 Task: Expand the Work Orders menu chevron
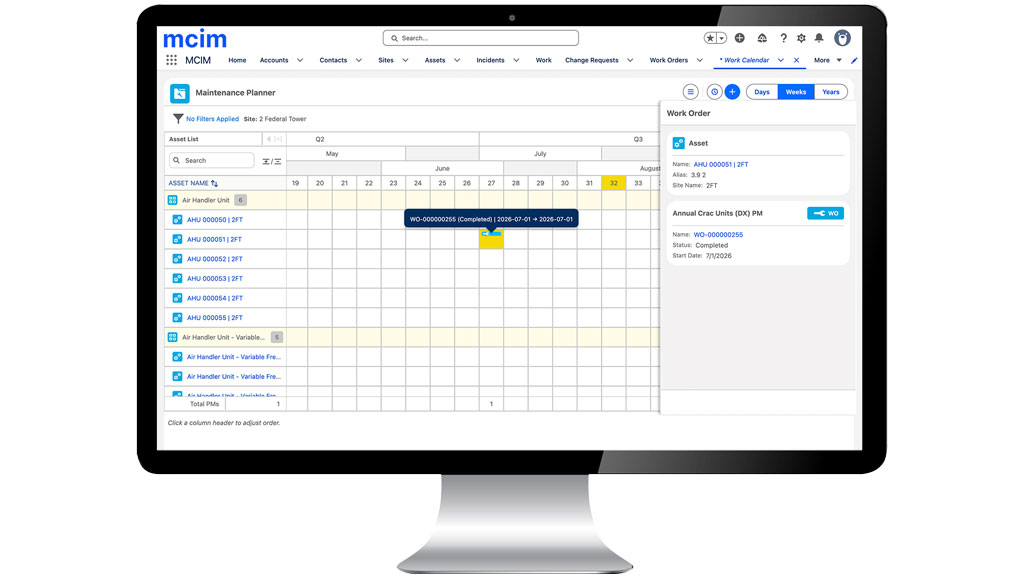(699, 60)
